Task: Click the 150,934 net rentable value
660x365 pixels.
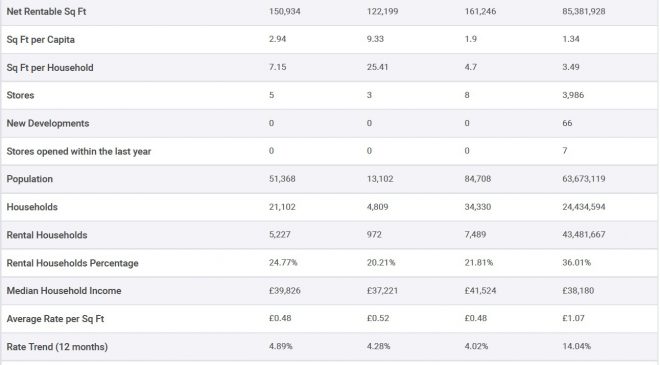Action: [285, 11]
